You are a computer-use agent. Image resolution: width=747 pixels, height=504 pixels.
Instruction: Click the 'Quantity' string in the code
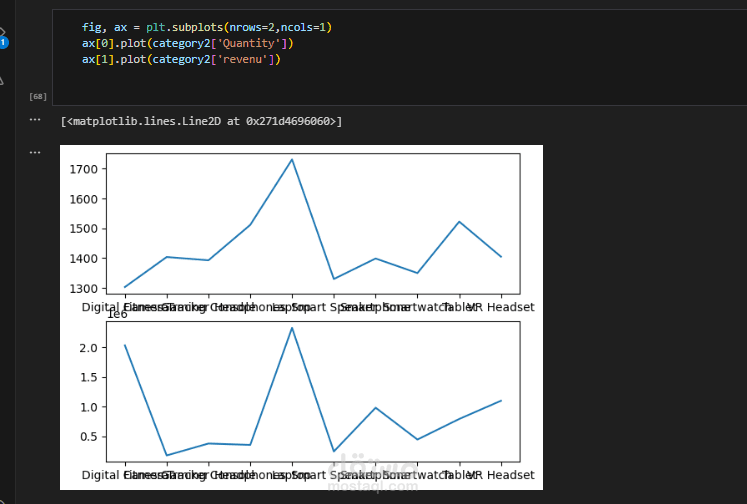pos(257,44)
